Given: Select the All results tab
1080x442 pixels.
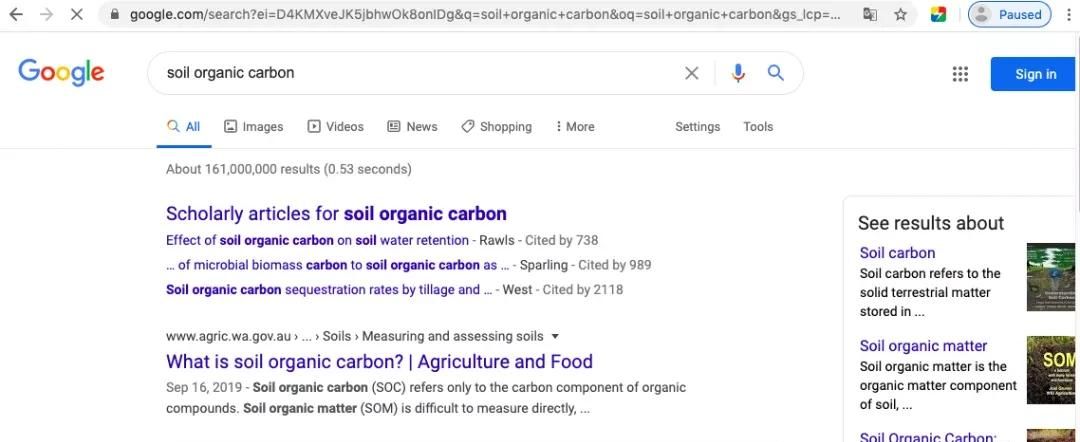Looking at the screenshot, I should 184,127.
